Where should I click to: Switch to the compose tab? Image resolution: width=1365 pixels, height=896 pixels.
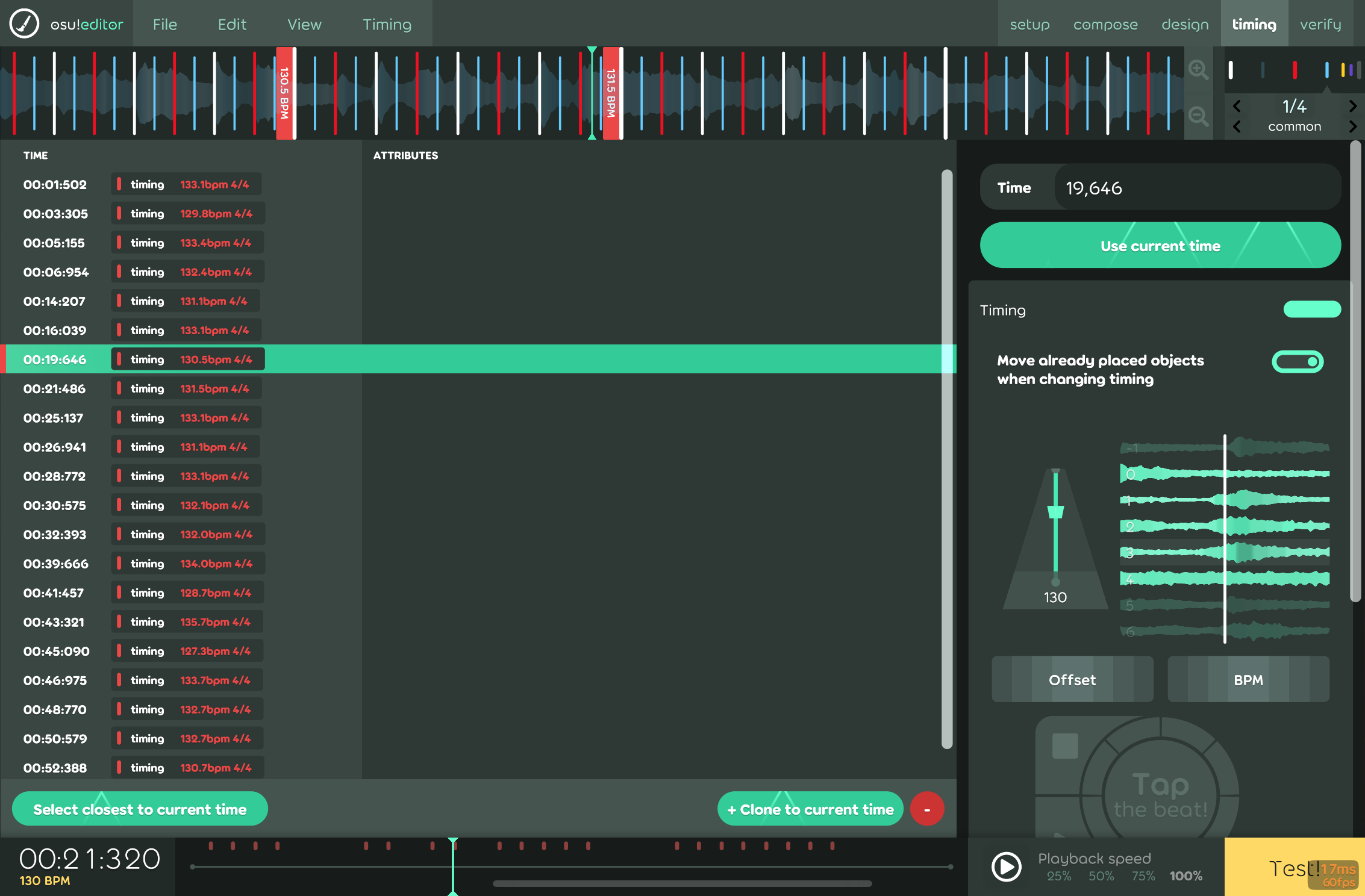click(1105, 24)
